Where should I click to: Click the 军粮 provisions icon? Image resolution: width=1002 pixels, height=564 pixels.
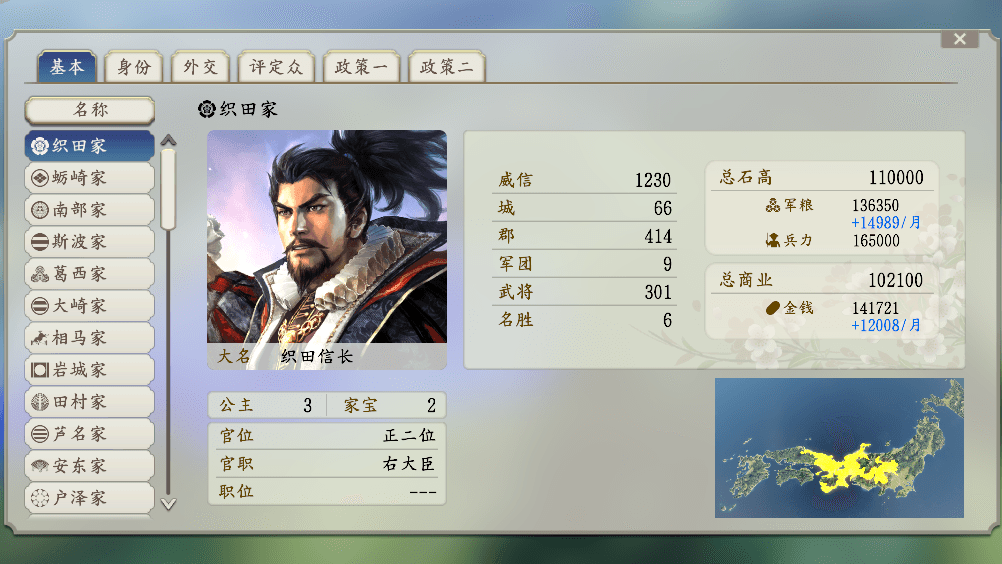(773, 205)
